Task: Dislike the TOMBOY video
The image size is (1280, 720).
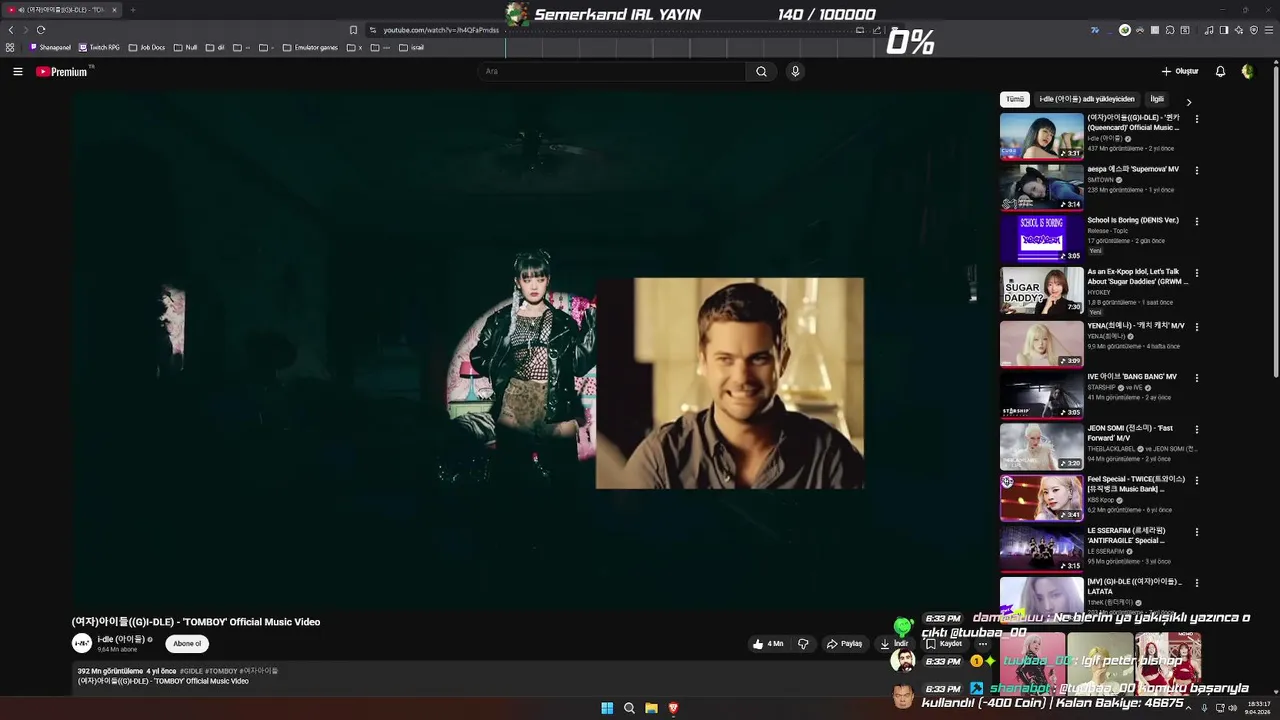Action: (803, 644)
